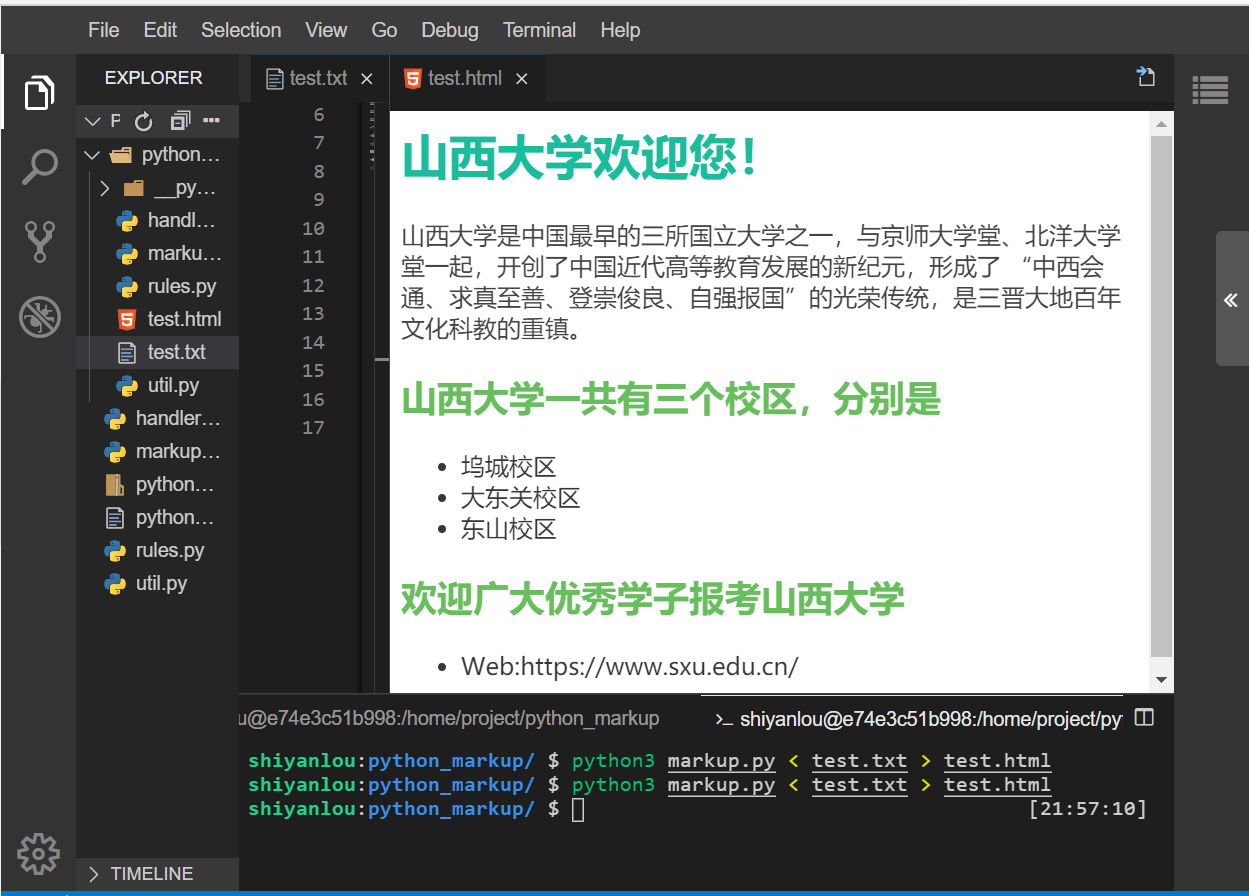This screenshot has width=1249, height=896.
Task: Open the Debug view icon
Action: 39,317
